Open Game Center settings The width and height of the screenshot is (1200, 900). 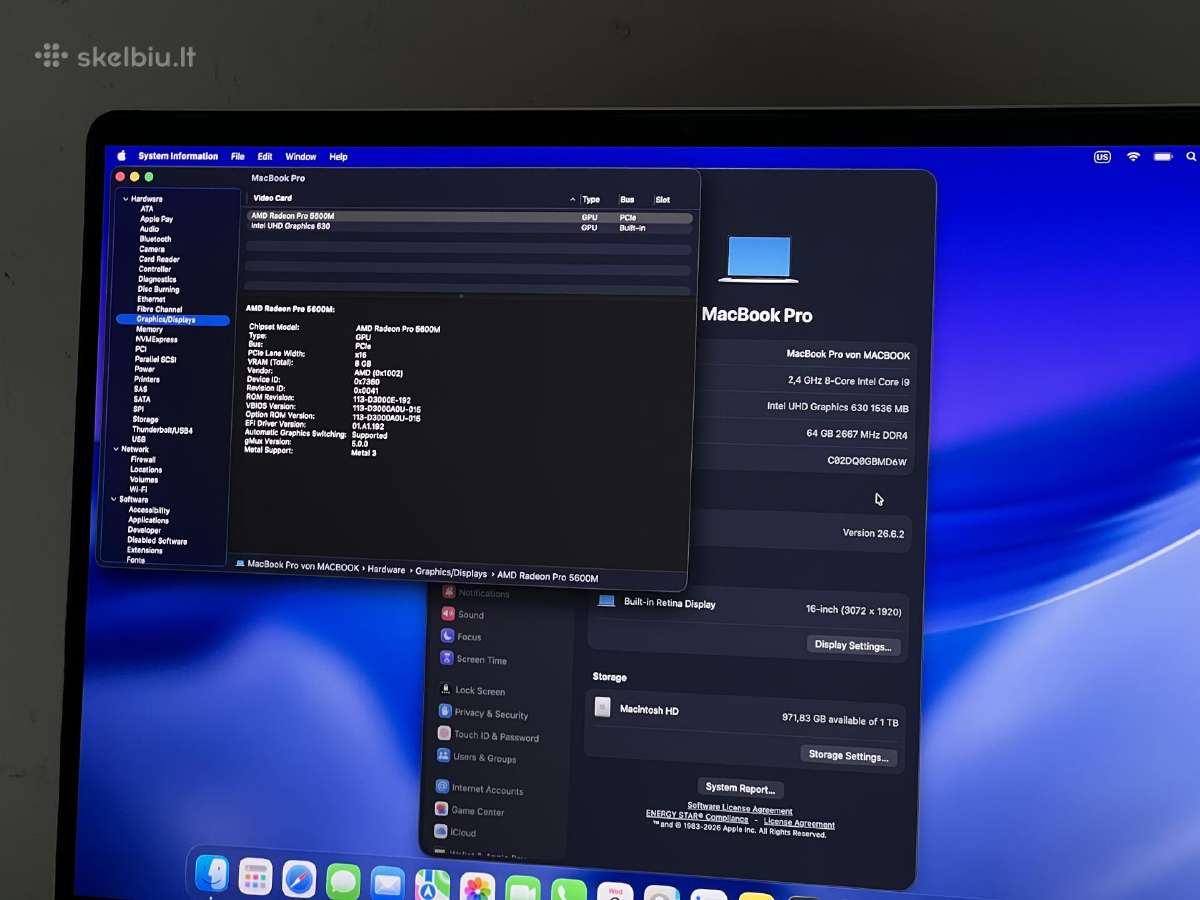click(x=469, y=810)
